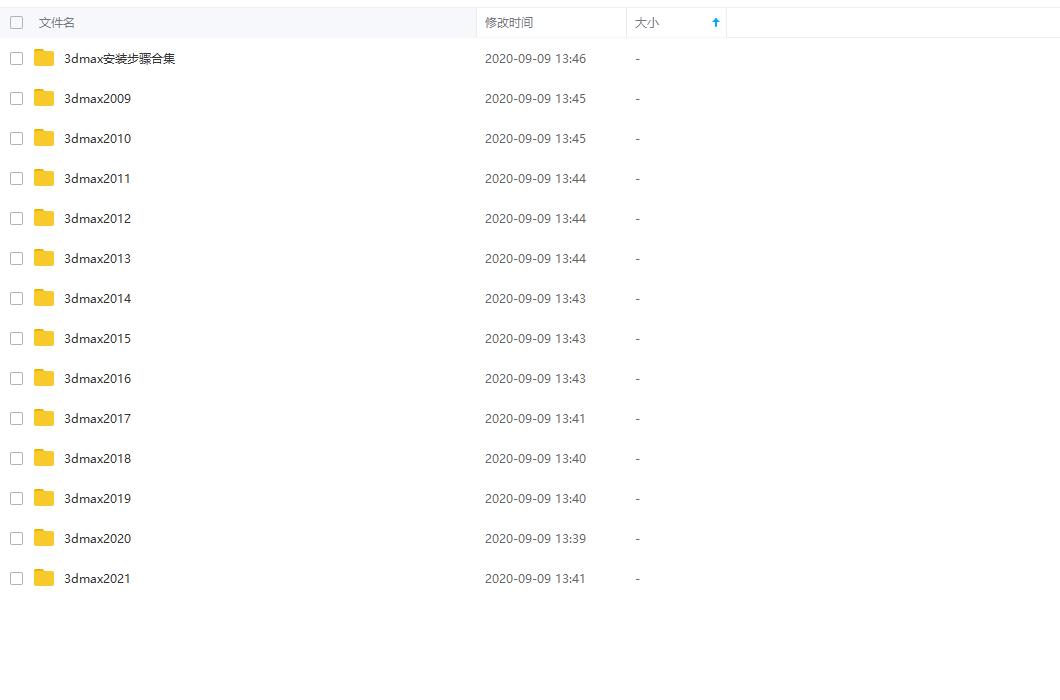Open the 3dmax2012 folder name
1060x700 pixels.
97,218
